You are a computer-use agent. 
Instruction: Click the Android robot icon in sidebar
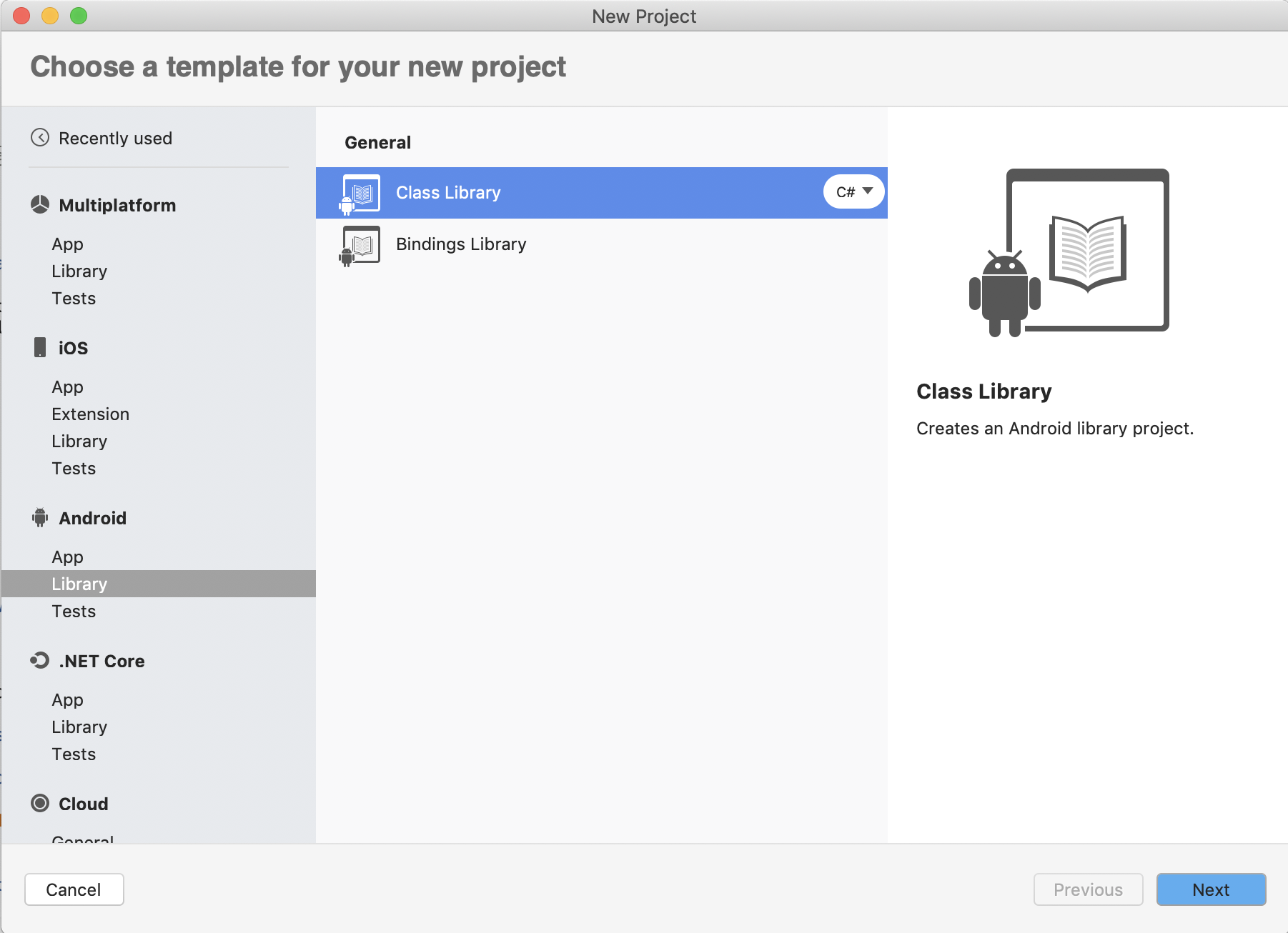coord(40,517)
